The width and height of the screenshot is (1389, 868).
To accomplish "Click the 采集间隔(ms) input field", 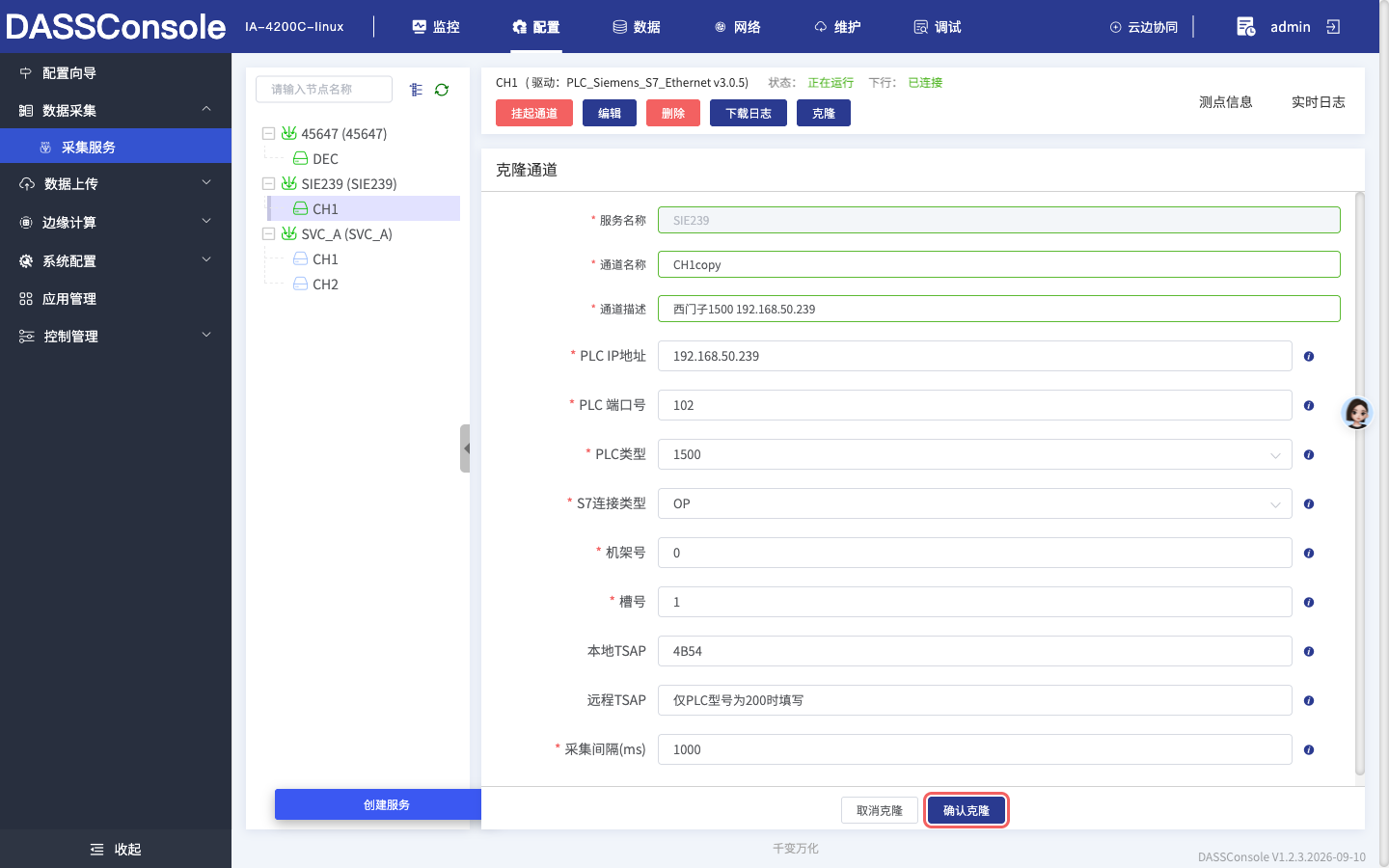I will [974, 749].
